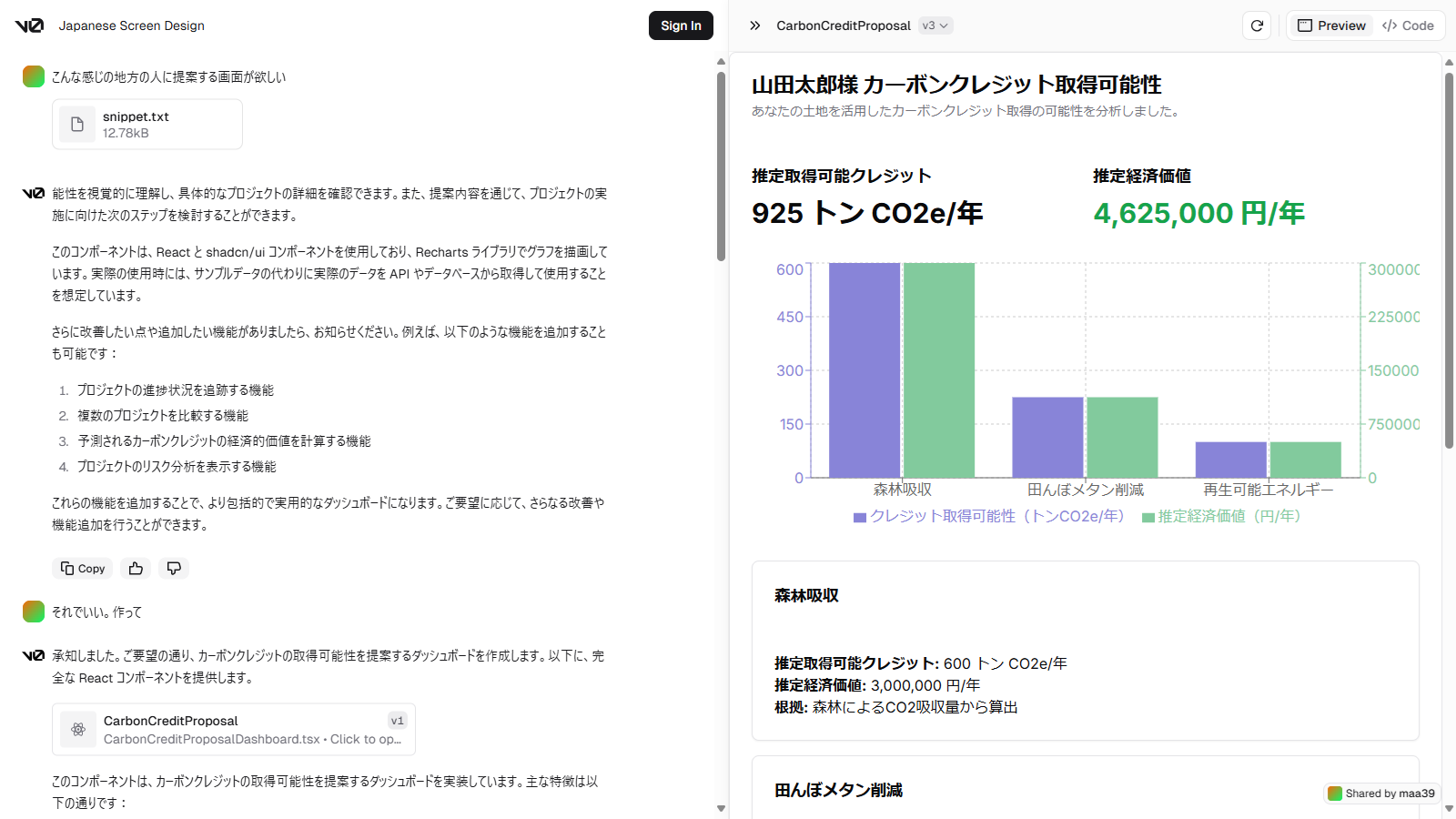
Task: Click the Shared by maa39 badge
Action: [1381, 794]
